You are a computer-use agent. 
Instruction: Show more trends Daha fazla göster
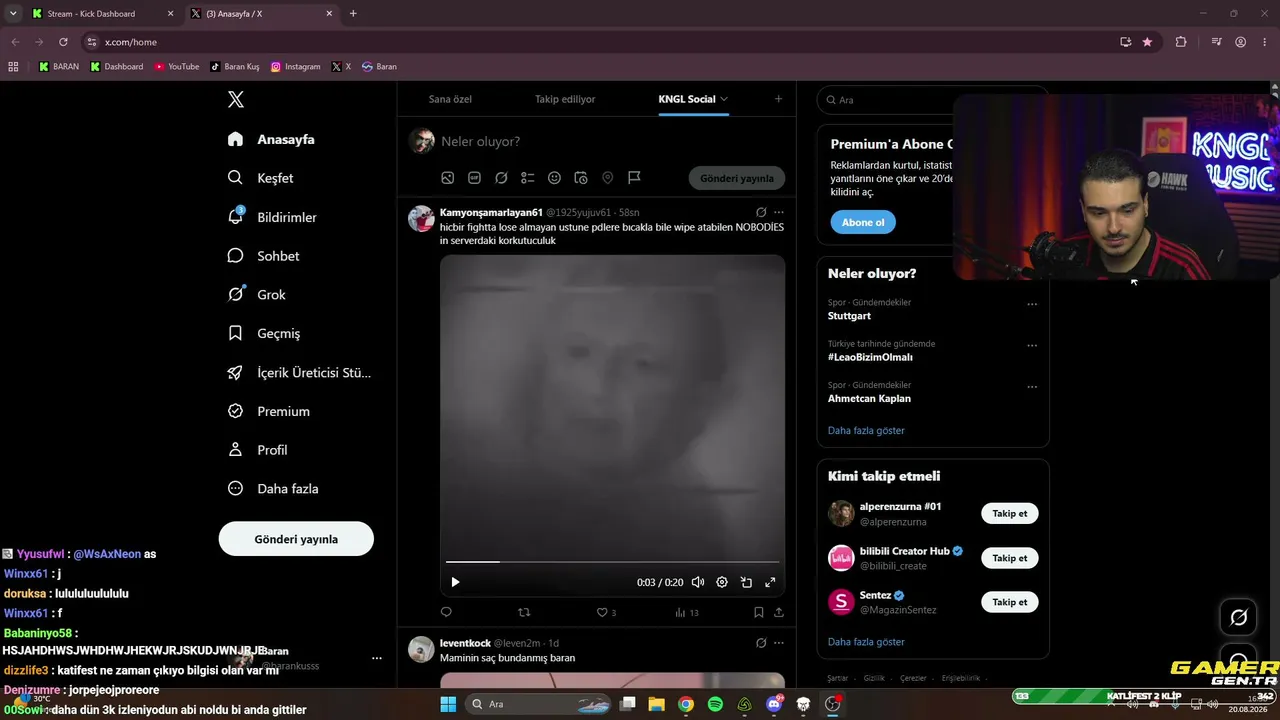tap(866, 431)
